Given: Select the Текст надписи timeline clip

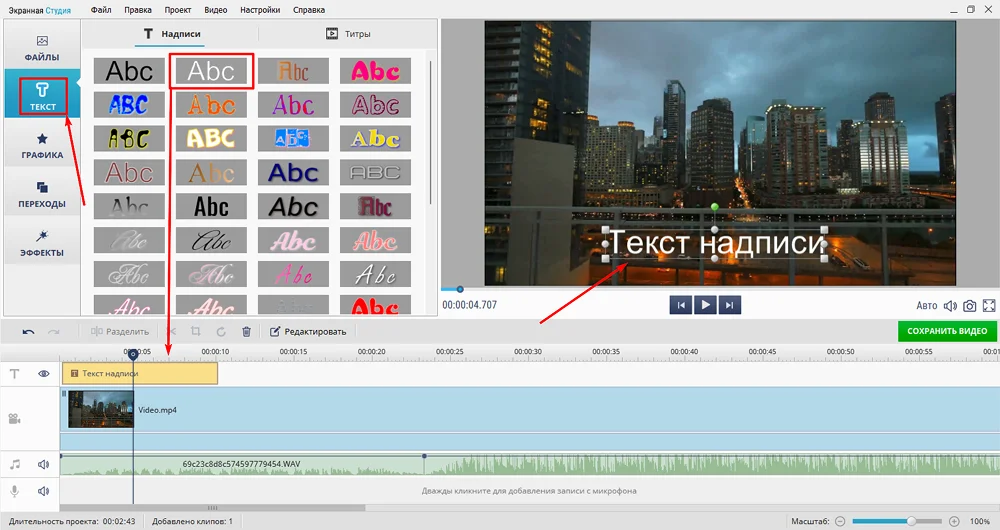Looking at the screenshot, I should coord(140,373).
